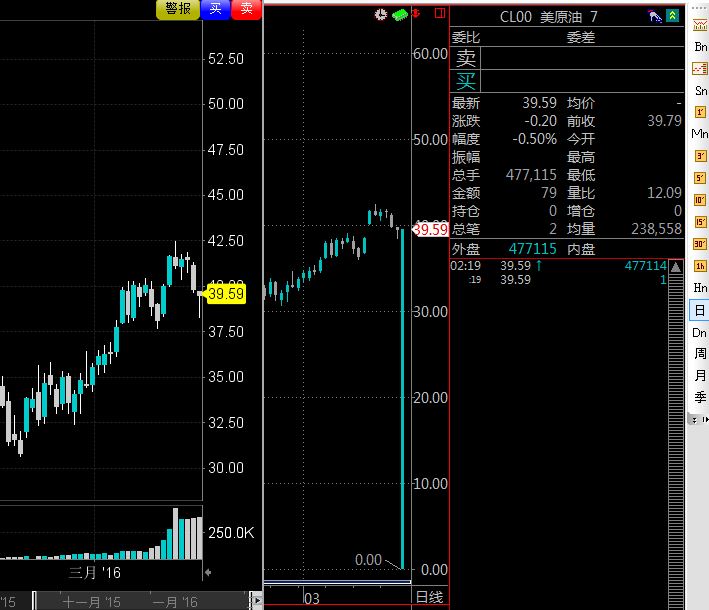The height and width of the screenshot is (610, 709).
Task: Click the 卖 sell order row label
Action: tap(466, 58)
